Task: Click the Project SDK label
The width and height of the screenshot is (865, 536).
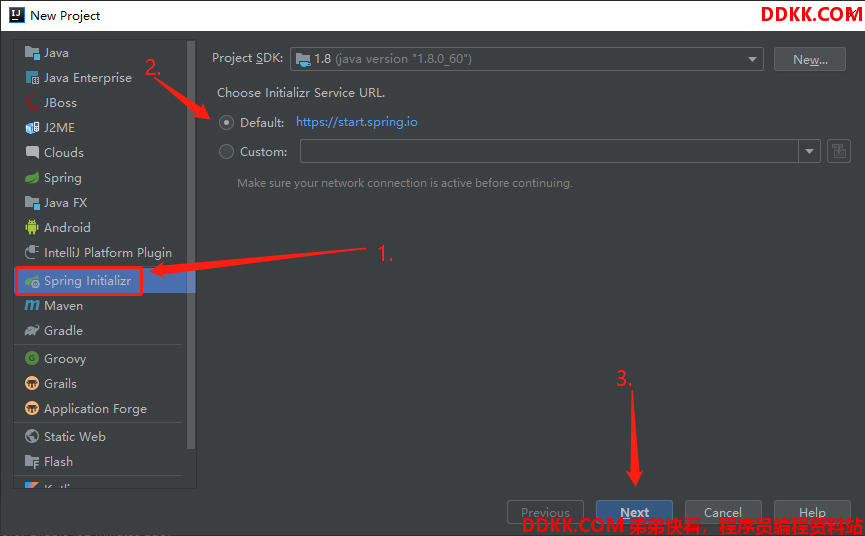Action: 248,58
